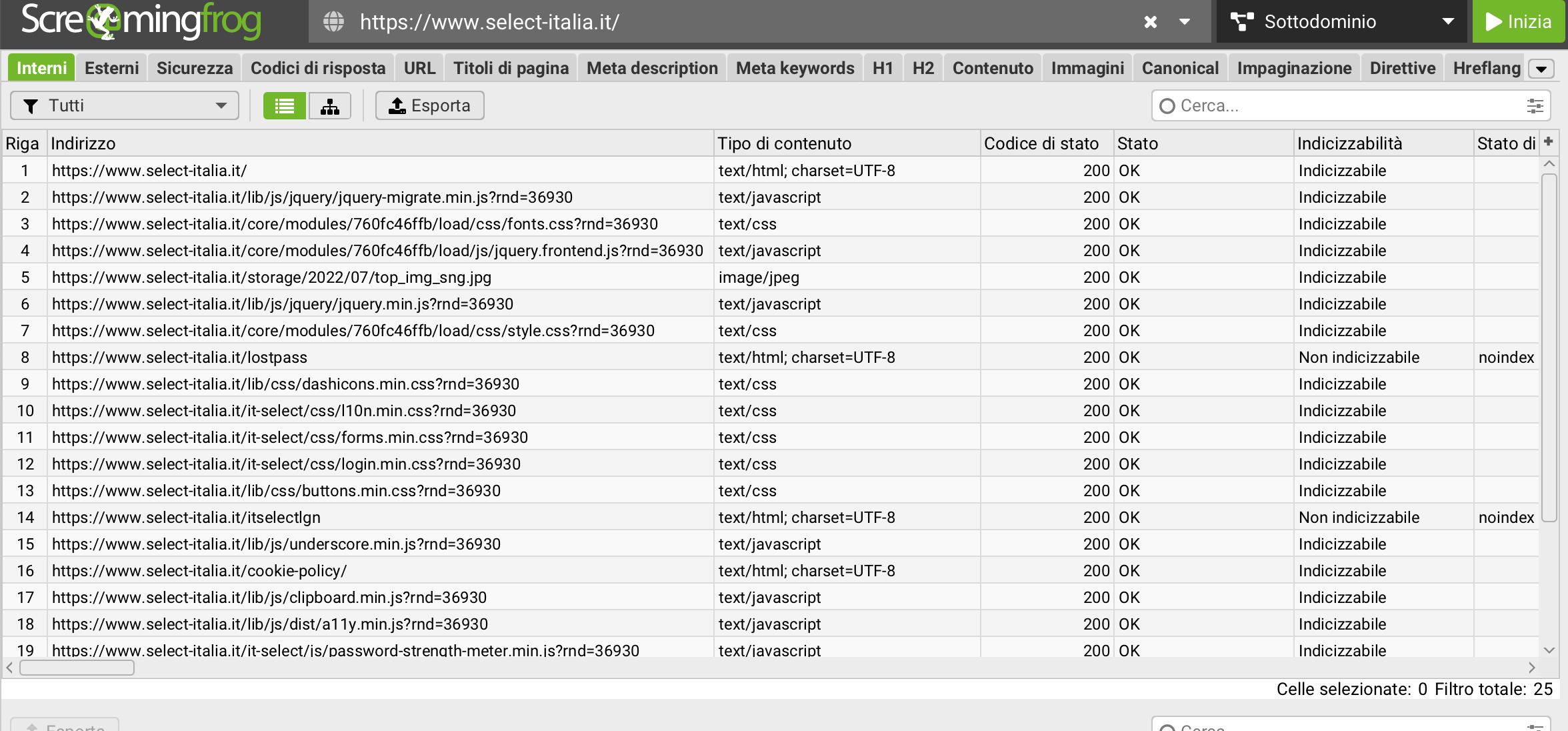The height and width of the screenshot is (731, 1568).
Task: Sort by Tipo di contenuto column
Action: 847,143
